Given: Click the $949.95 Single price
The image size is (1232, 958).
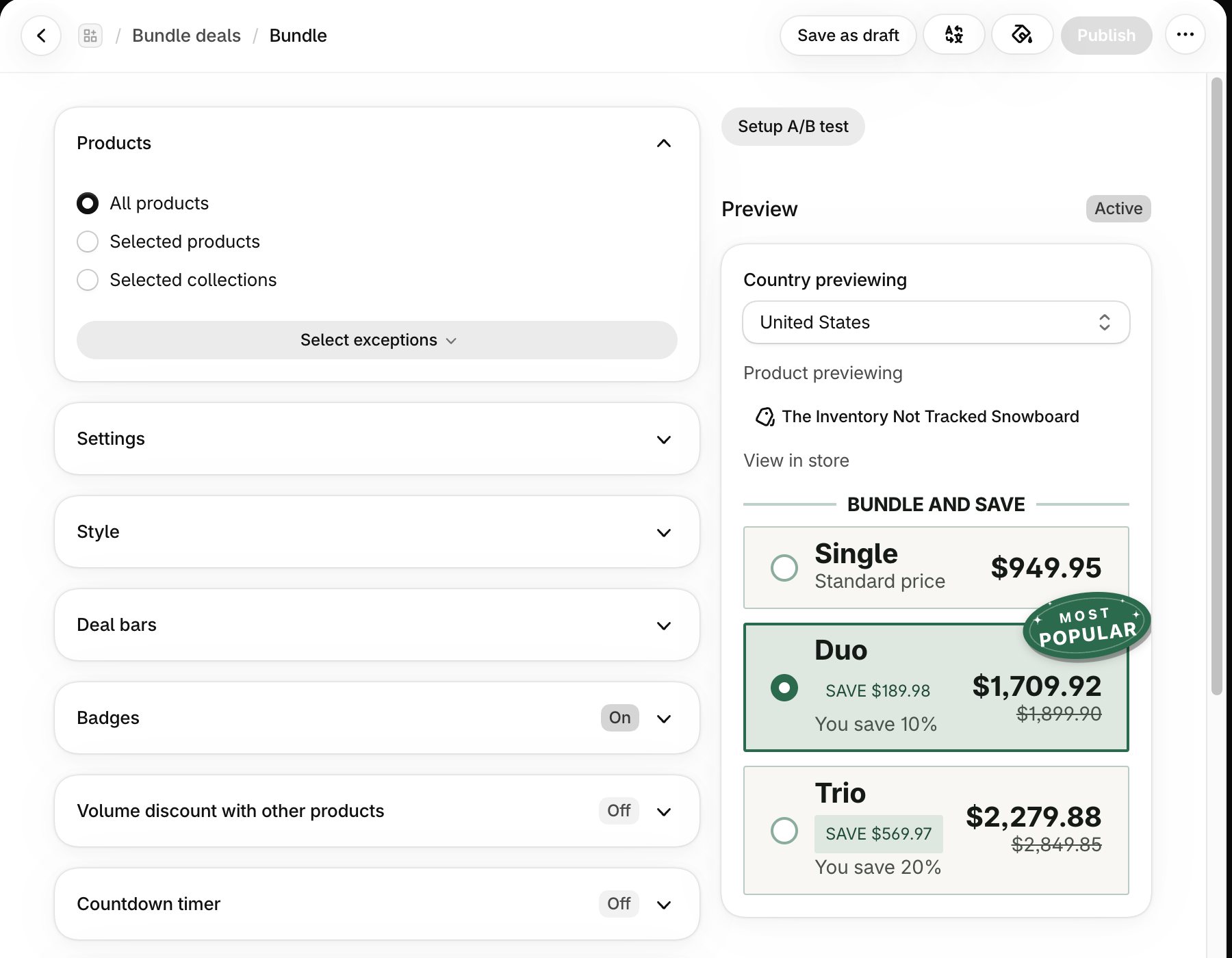Looking at the screenshot, I should tap(1046, 567).
